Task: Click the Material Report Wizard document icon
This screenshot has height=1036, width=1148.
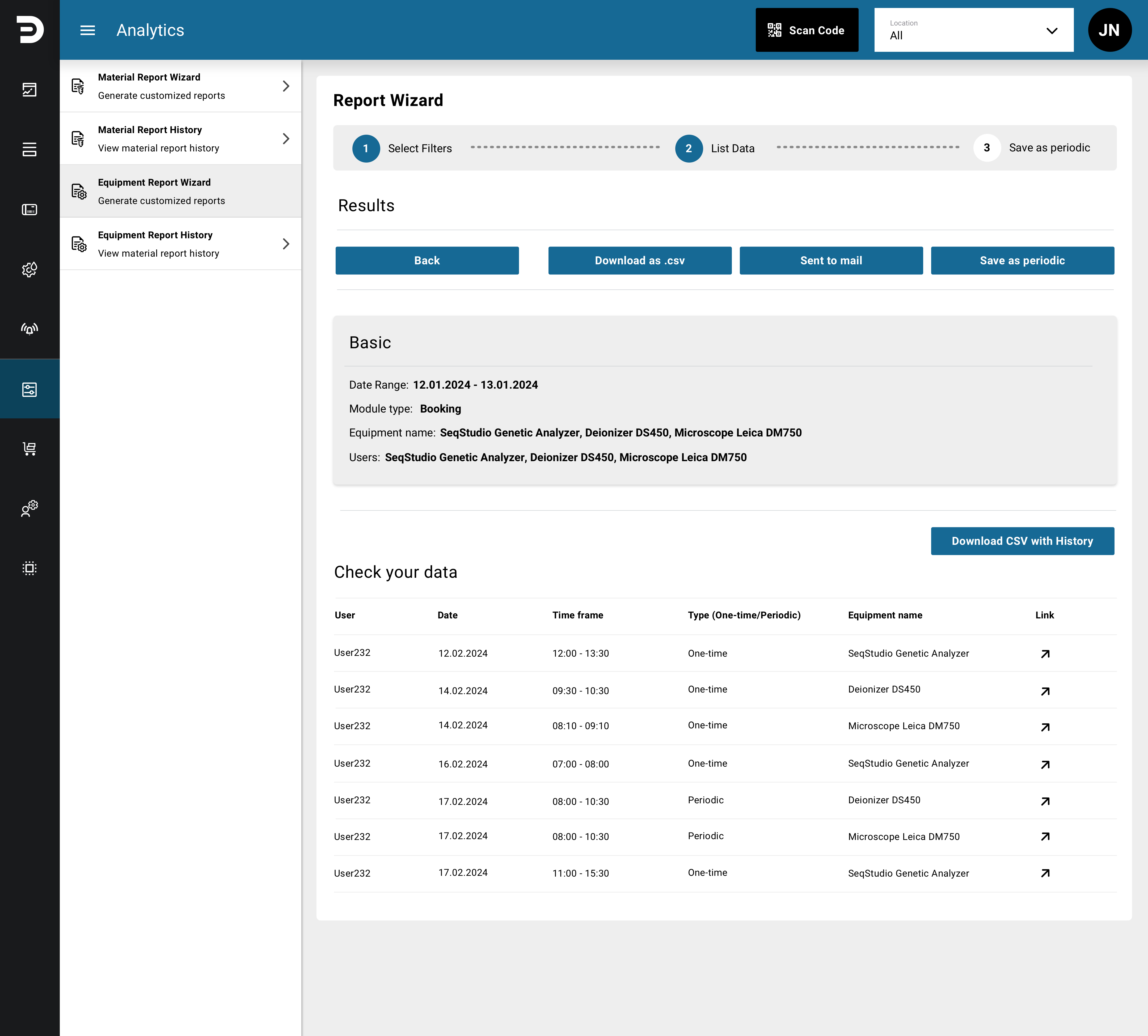Action: tap(78, 86)
